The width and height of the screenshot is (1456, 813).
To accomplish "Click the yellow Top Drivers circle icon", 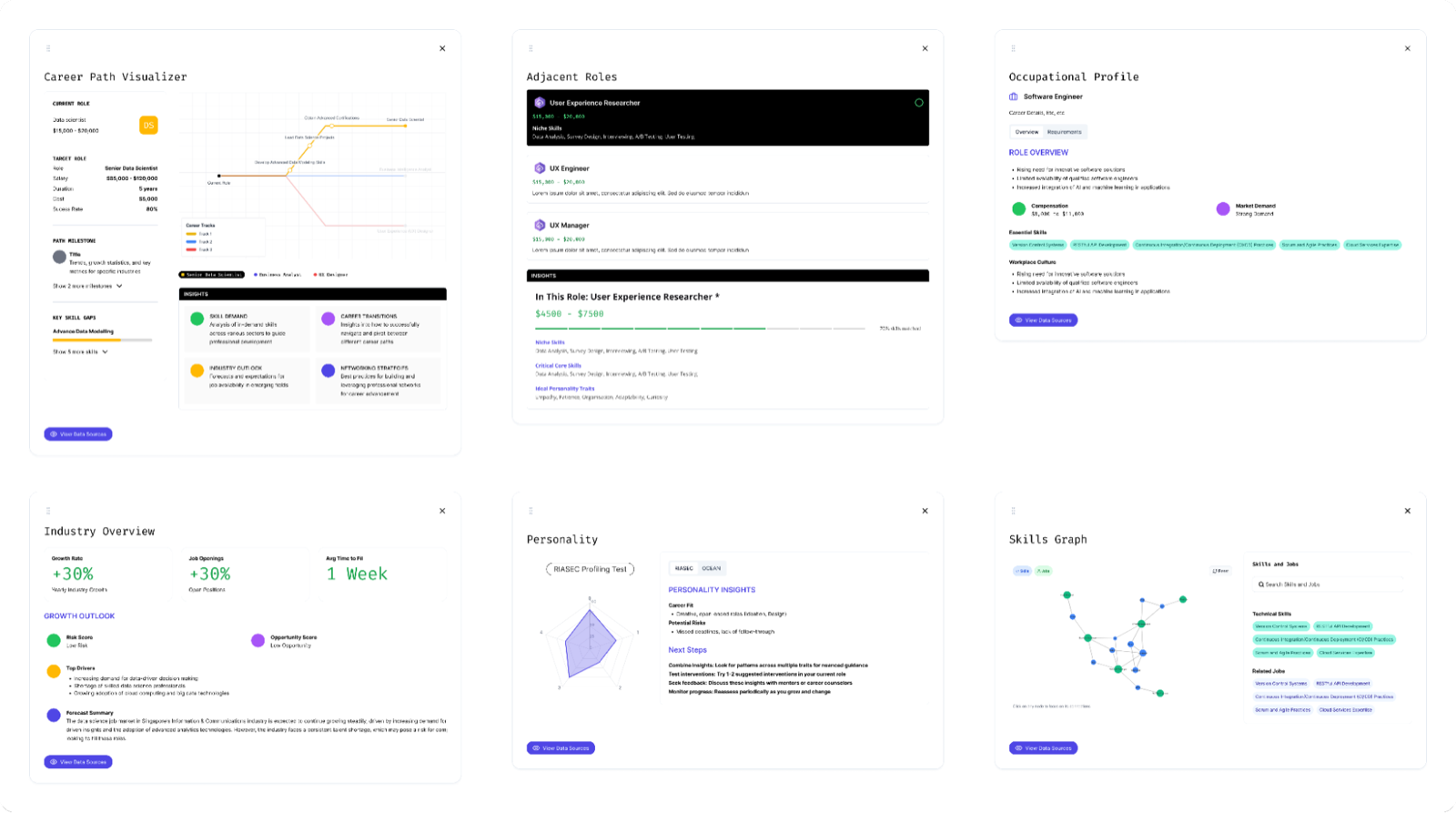I will (54, 672).
